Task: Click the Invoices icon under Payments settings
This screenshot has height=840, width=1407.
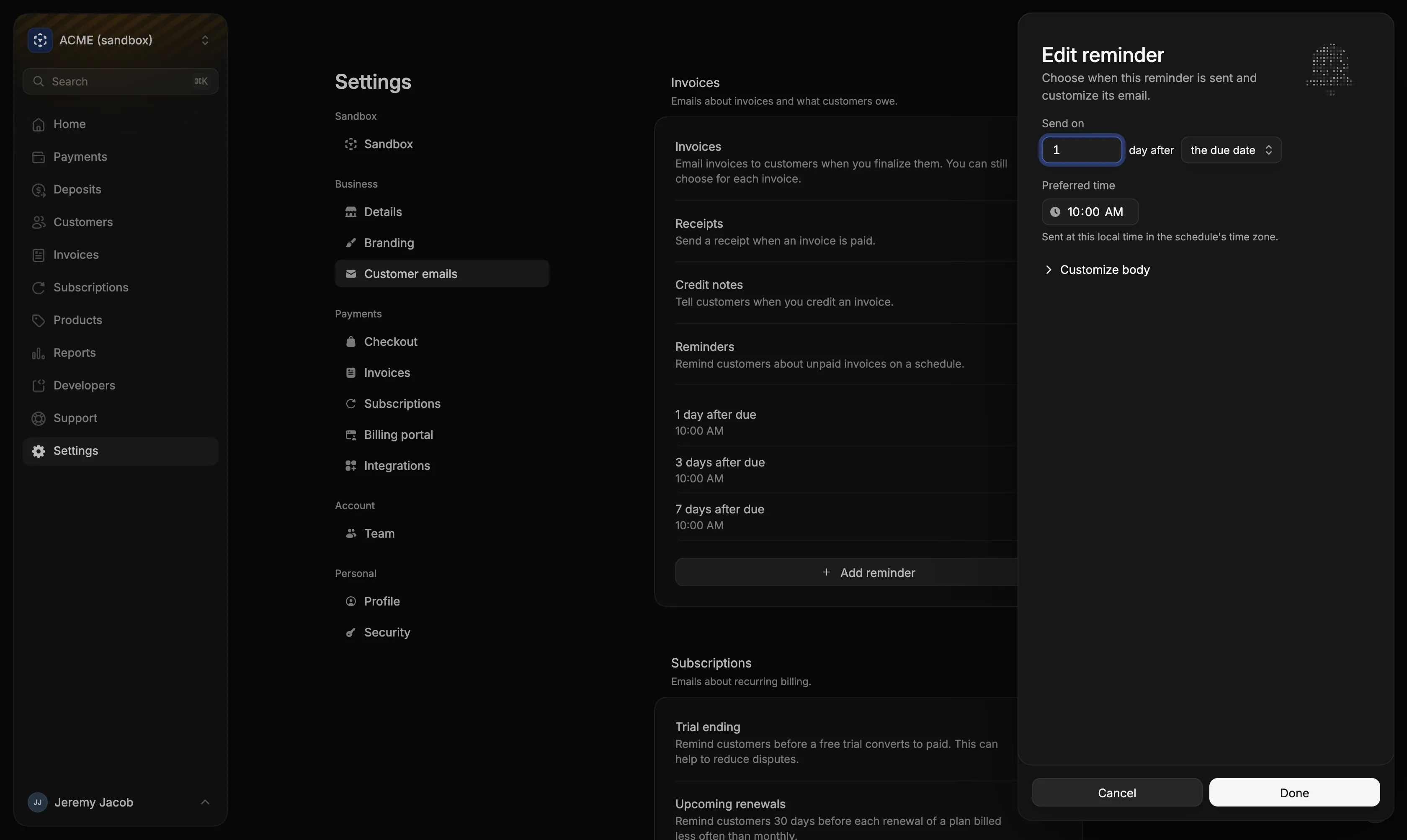Action: [350, 373]
